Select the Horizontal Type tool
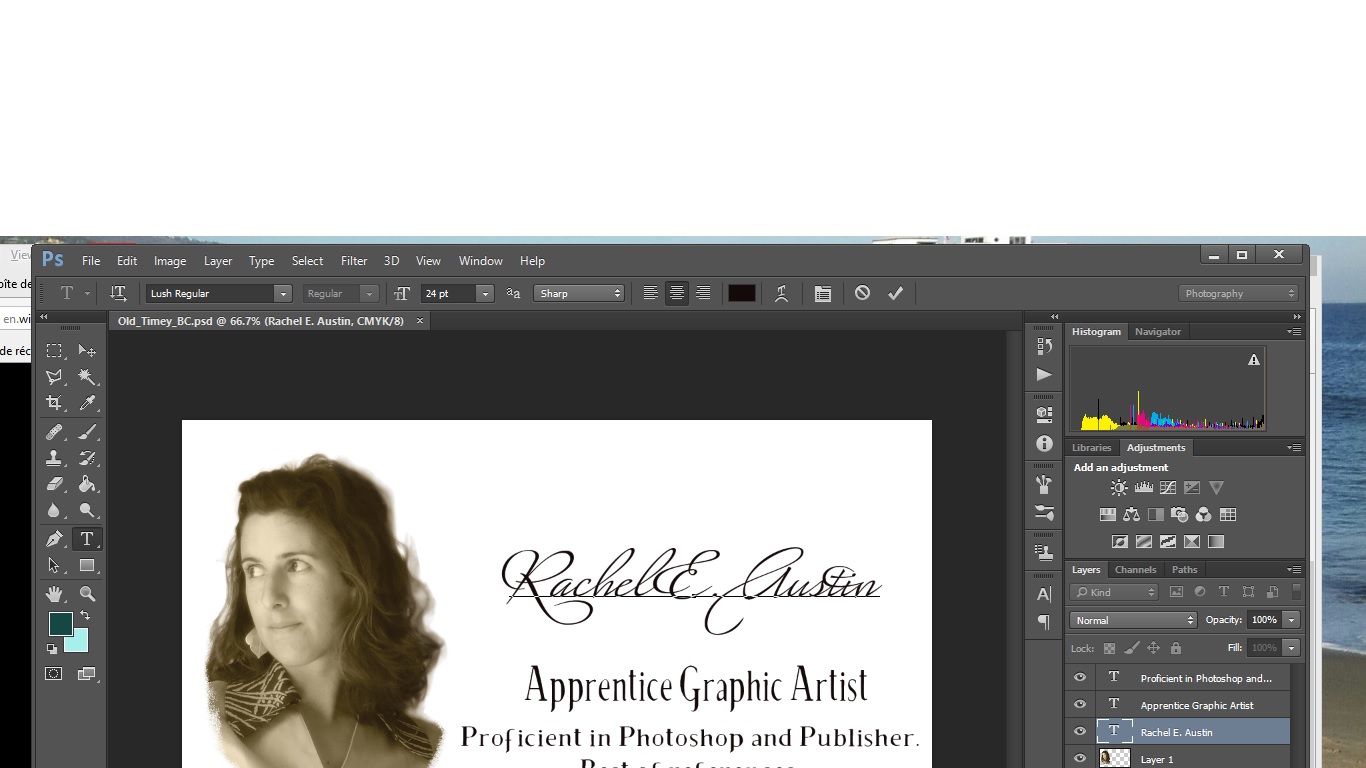The height and width of the screenshot is (768, 1366). click(87, 539)
